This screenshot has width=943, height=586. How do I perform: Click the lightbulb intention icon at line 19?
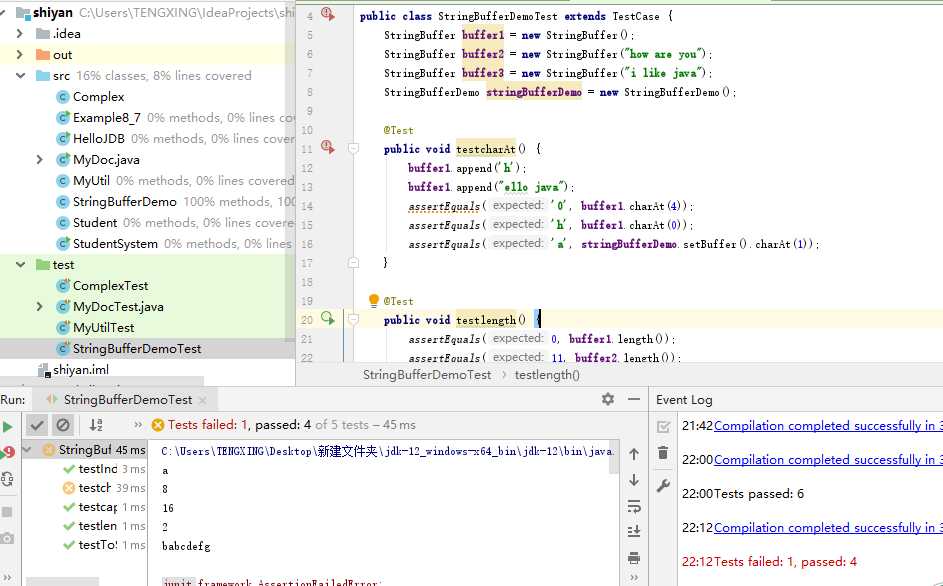[x=373, y=300]
